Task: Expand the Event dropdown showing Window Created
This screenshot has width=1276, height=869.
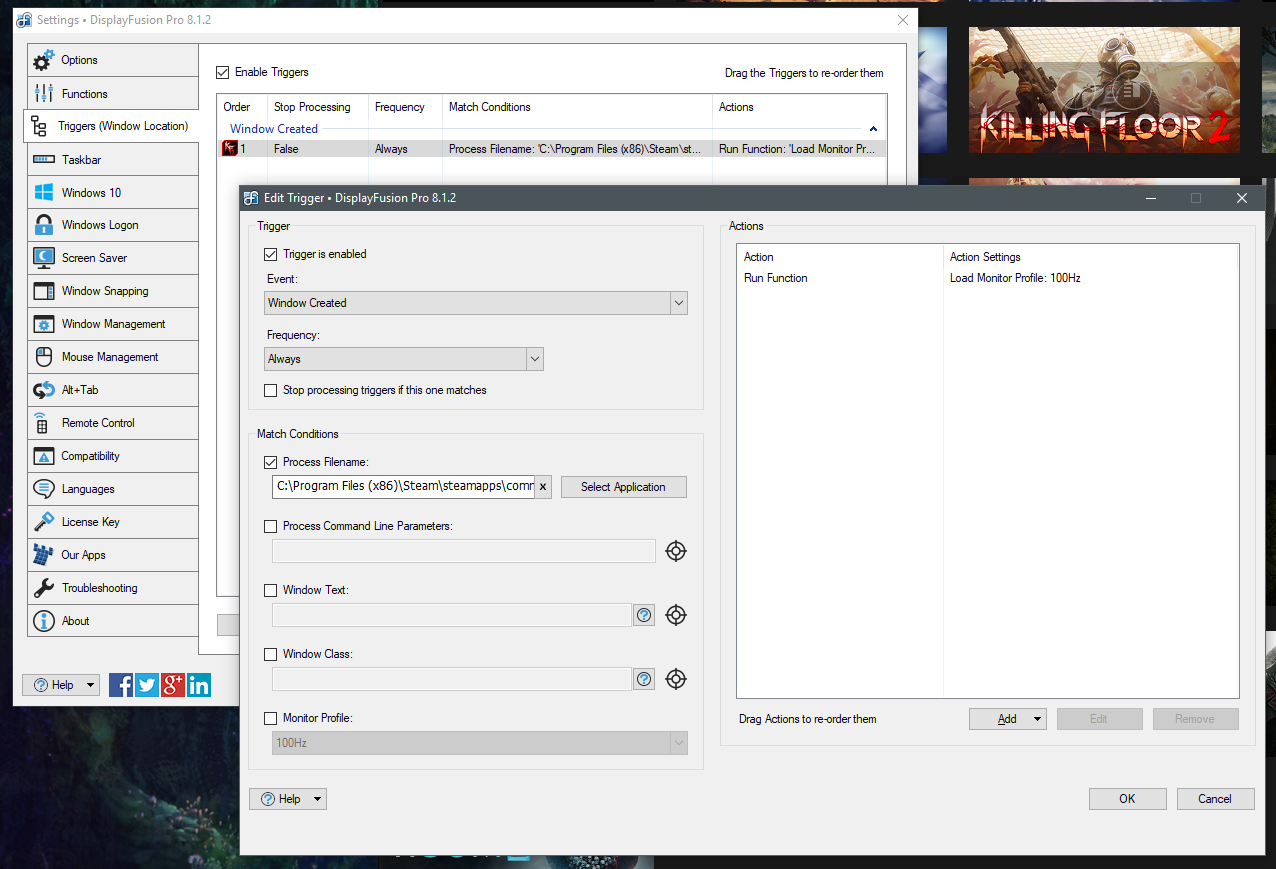Action: [x=476, y=303]
